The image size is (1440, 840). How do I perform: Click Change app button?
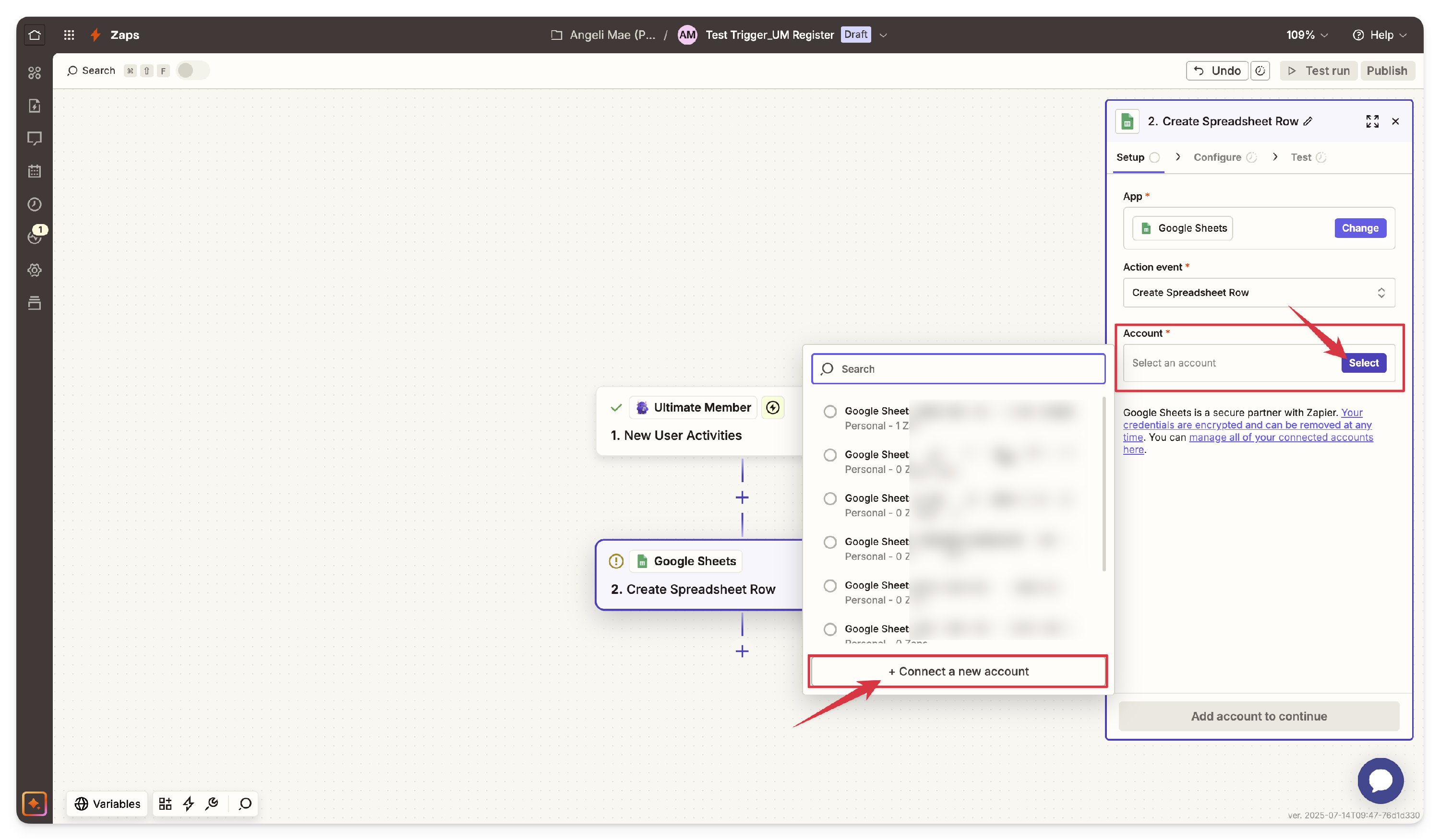(x=1360, y=228)
